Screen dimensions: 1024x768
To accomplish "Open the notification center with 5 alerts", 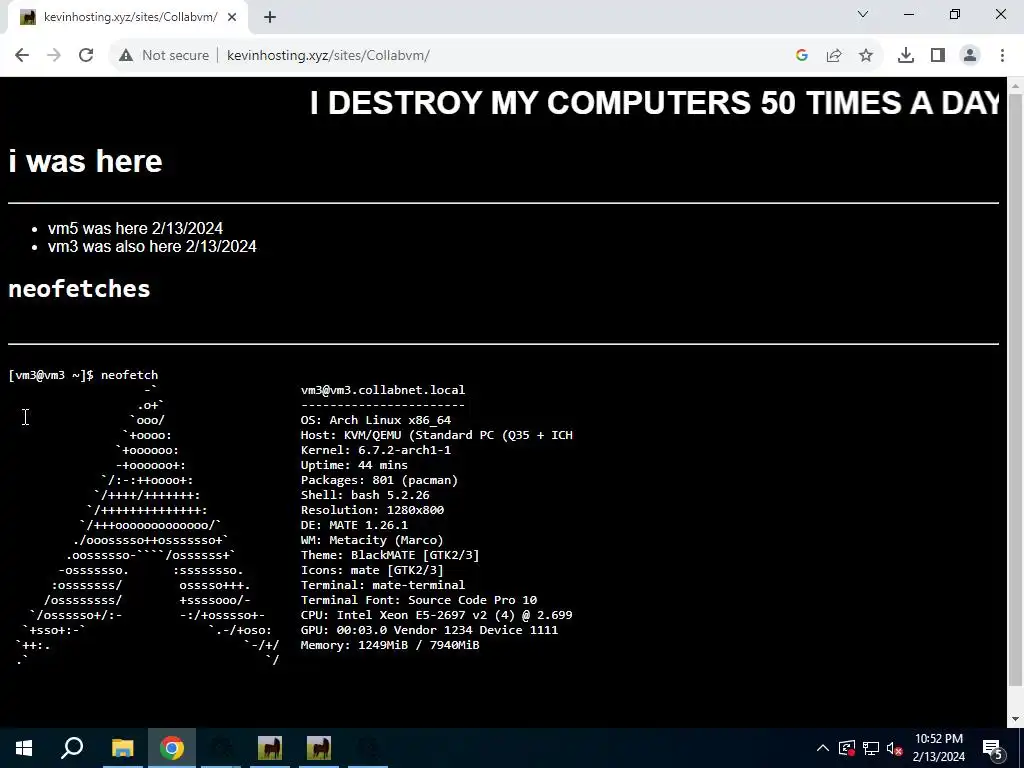I will [x=992, y=748].
